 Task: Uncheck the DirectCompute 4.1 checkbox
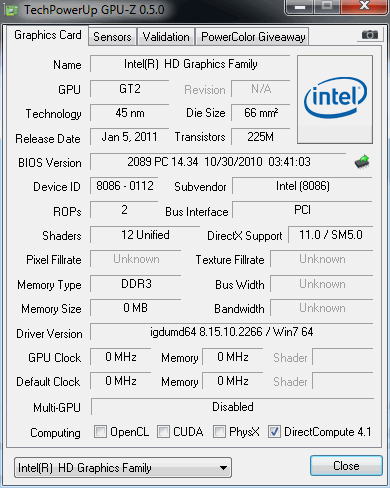point(274,431)
